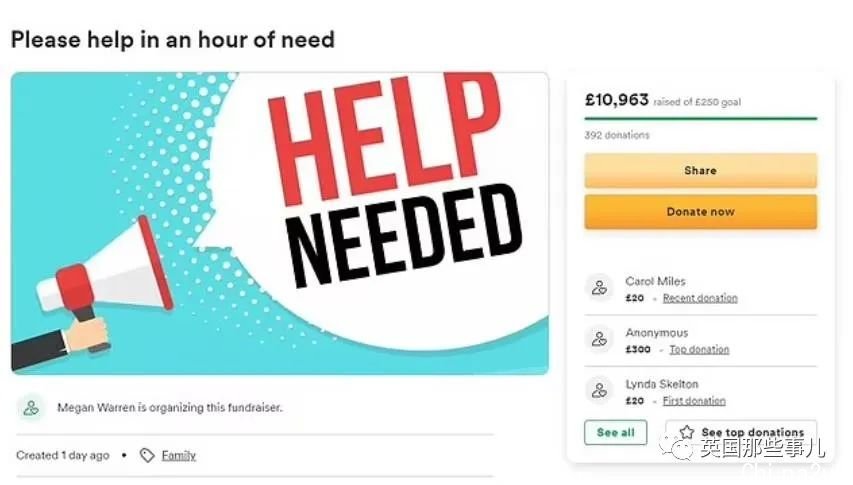The height and width of the screenshot is (485, 853).
Task: Click the tag icon next to Family
Action: [x=147, y=455]
